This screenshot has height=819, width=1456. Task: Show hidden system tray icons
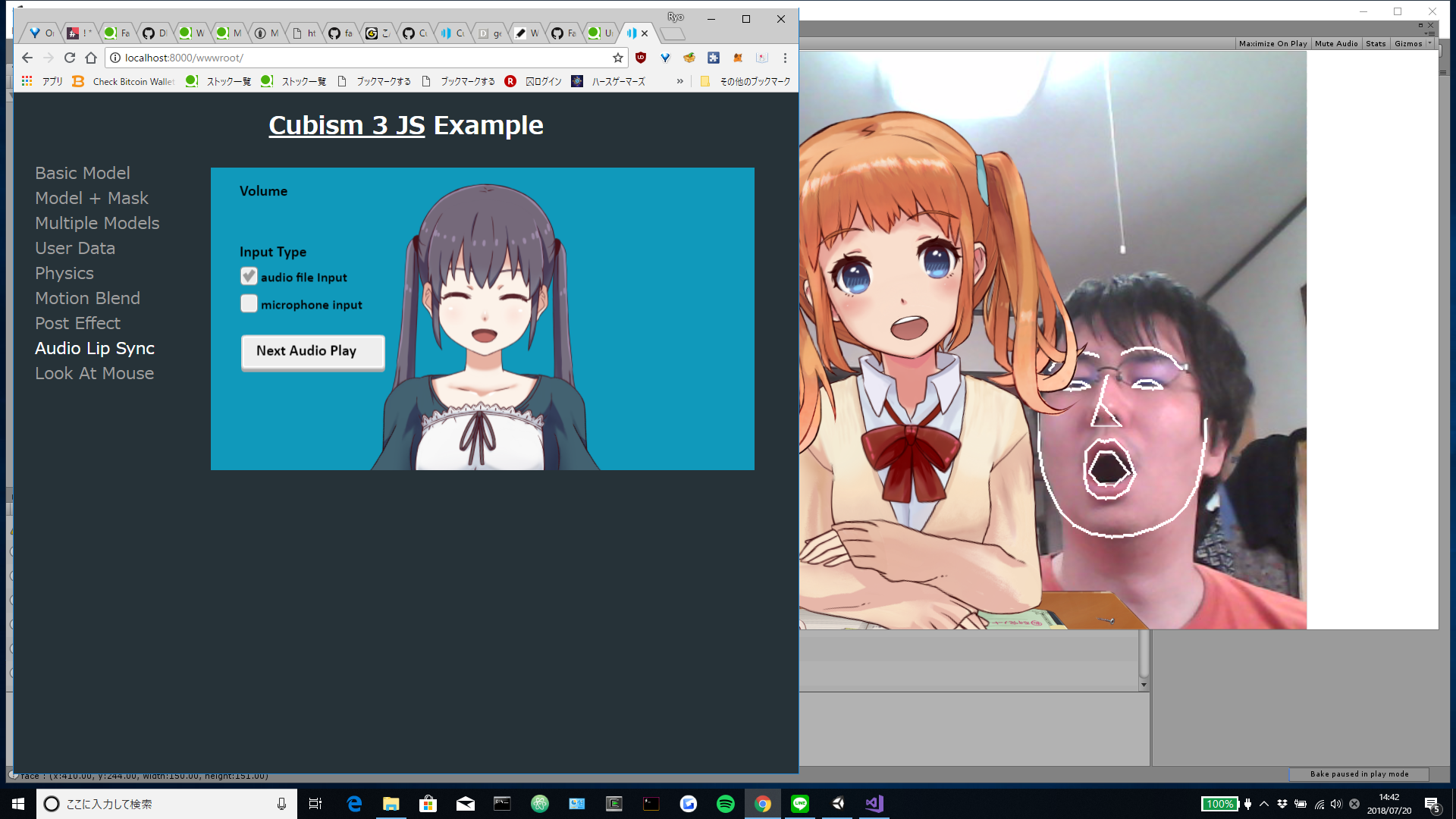[x=1264, y=804]
